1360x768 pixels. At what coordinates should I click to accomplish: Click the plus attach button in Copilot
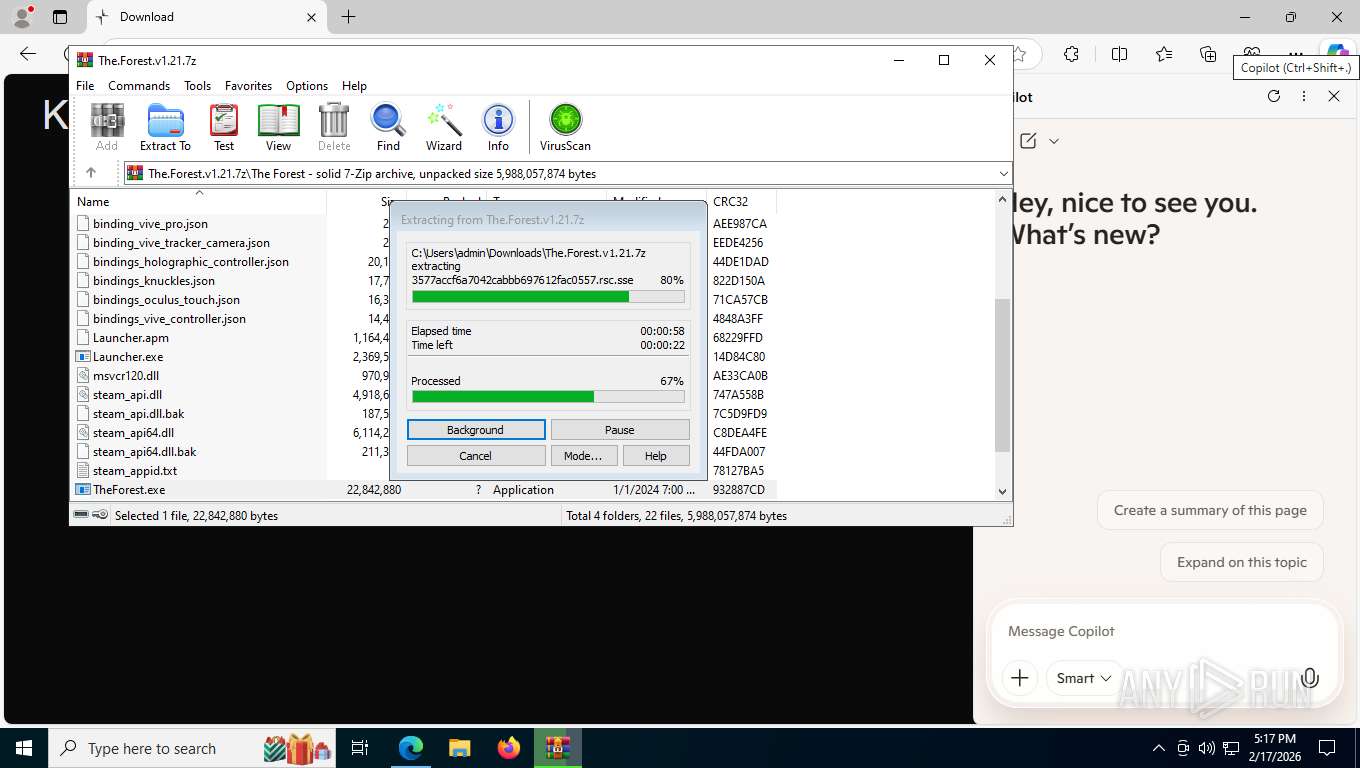(1020, 678)
